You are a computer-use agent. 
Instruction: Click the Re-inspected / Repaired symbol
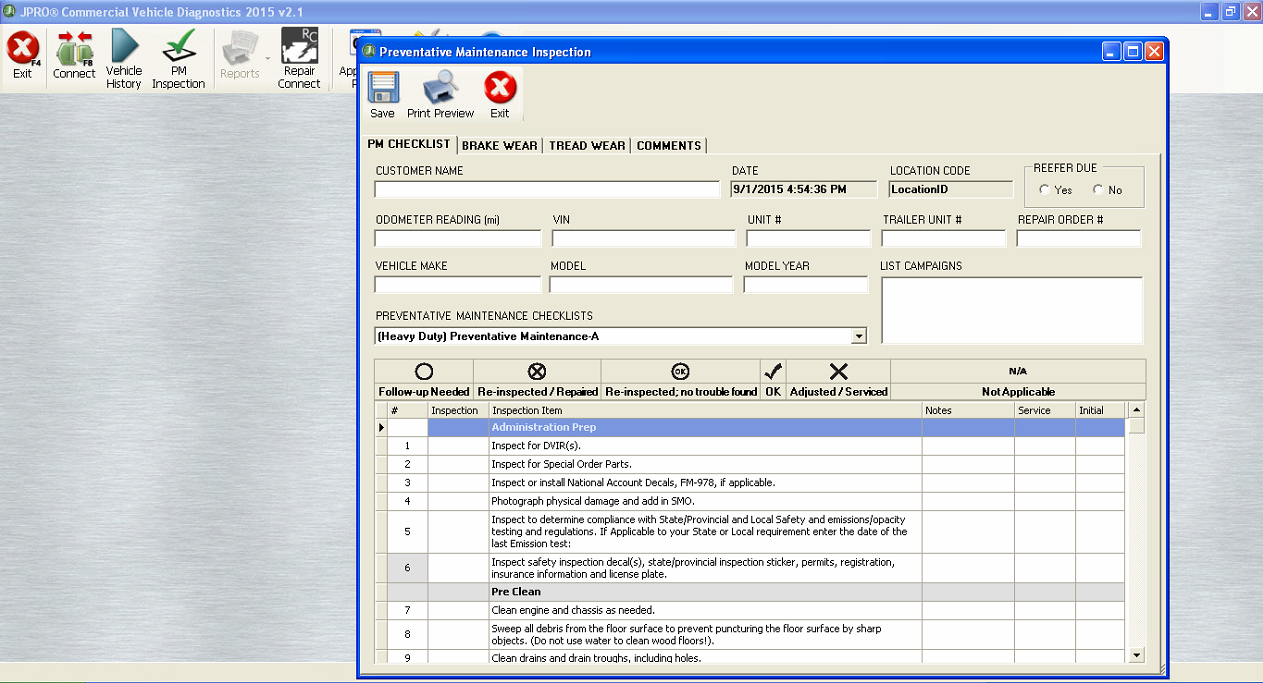(x=537, y=372)
